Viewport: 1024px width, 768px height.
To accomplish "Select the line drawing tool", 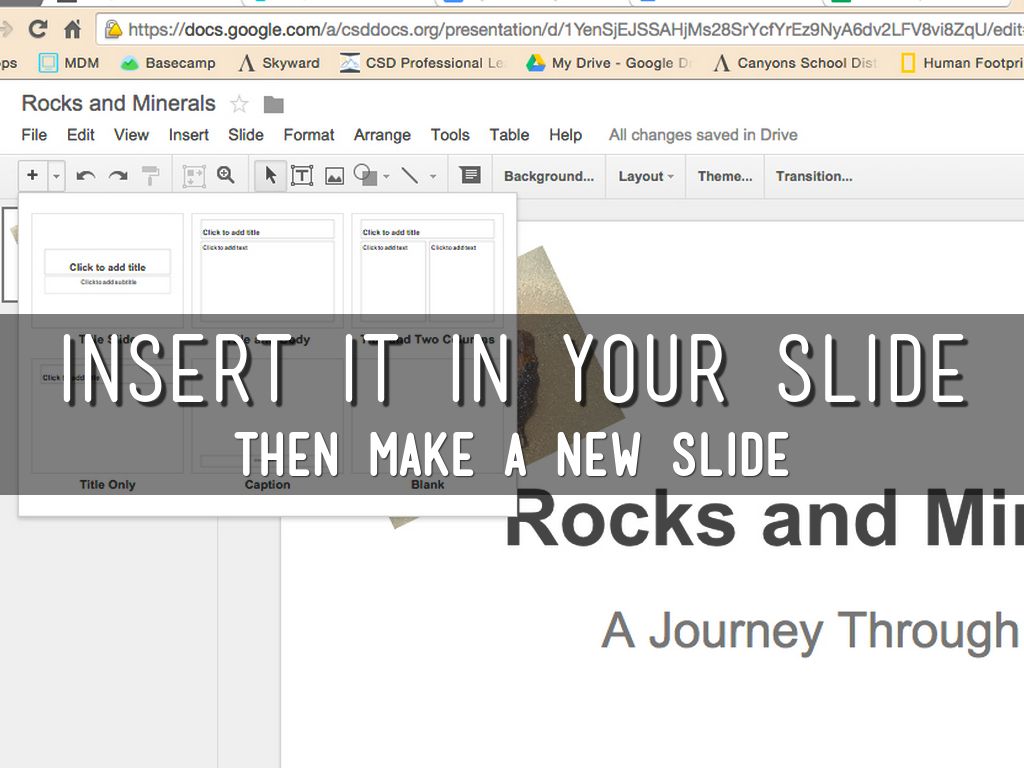I will (410, 175).
